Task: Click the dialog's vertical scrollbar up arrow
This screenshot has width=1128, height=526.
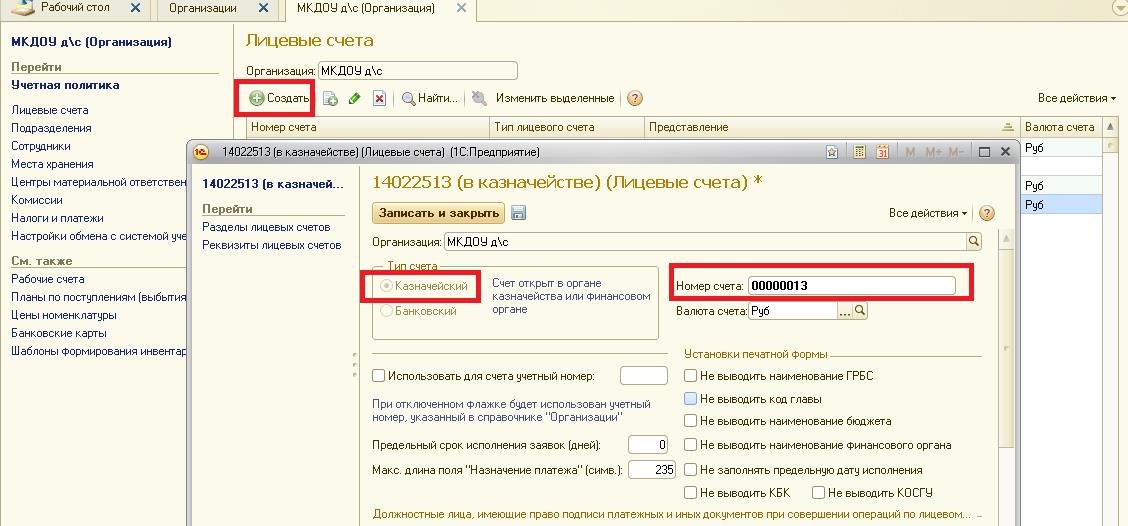Action: pyautogui.click(x=1006, y=239)
